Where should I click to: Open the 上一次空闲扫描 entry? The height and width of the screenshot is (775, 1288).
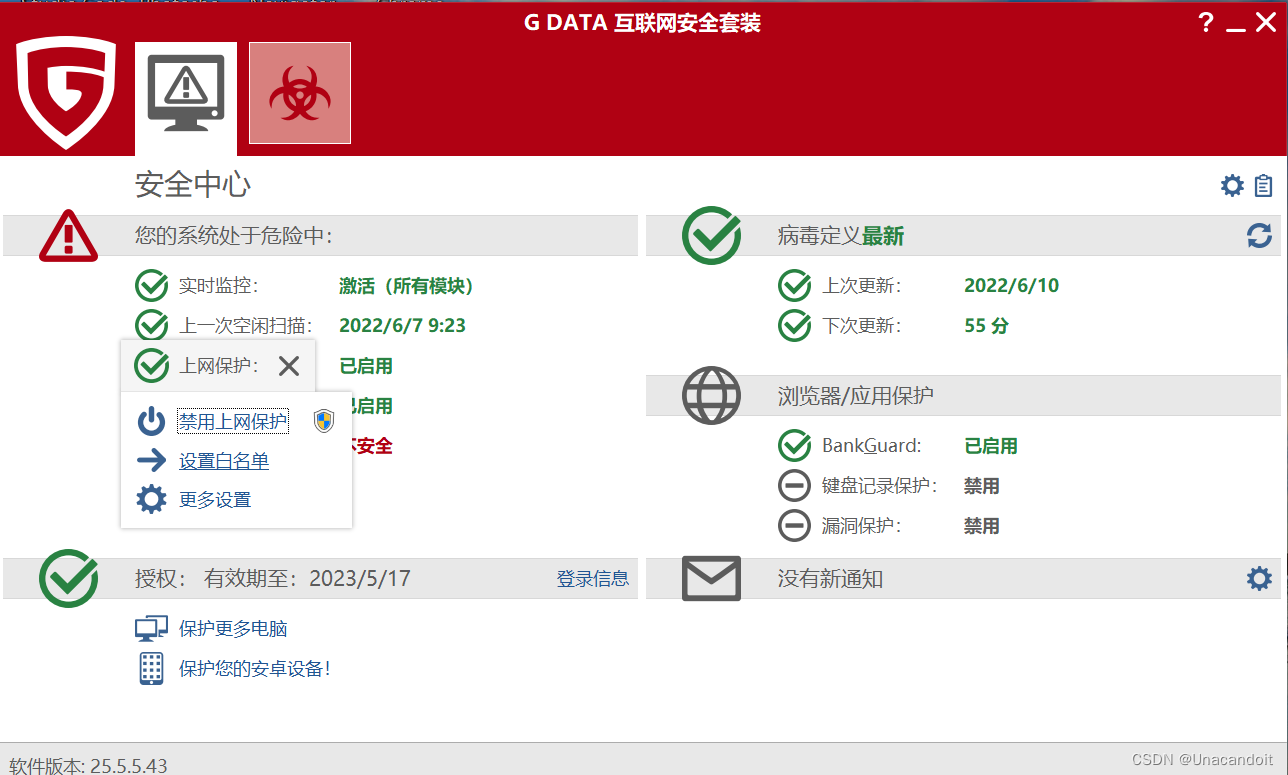pyautogui.click(x=246, y=326)
